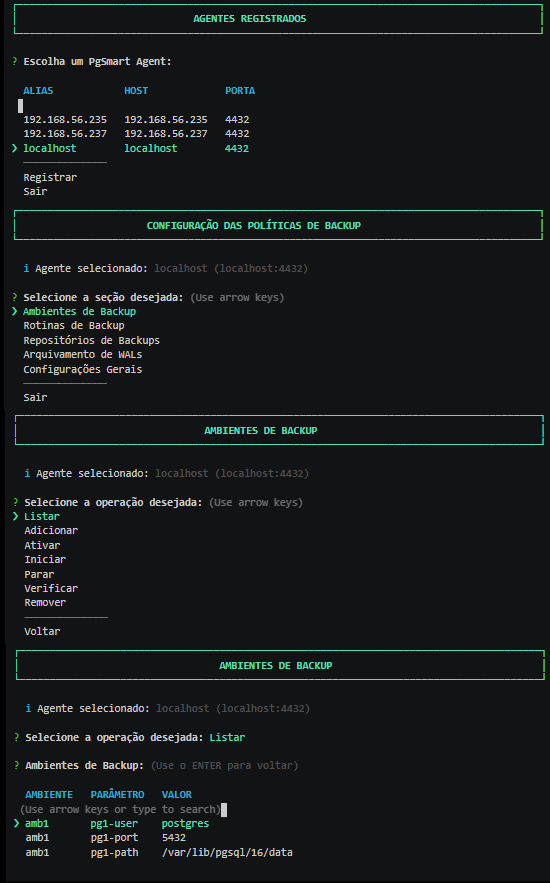Click the search prompt 'Use arrow keys or type to search'
Image resolution: width=550 pixels, height=883 pixels.
point(120,809)
